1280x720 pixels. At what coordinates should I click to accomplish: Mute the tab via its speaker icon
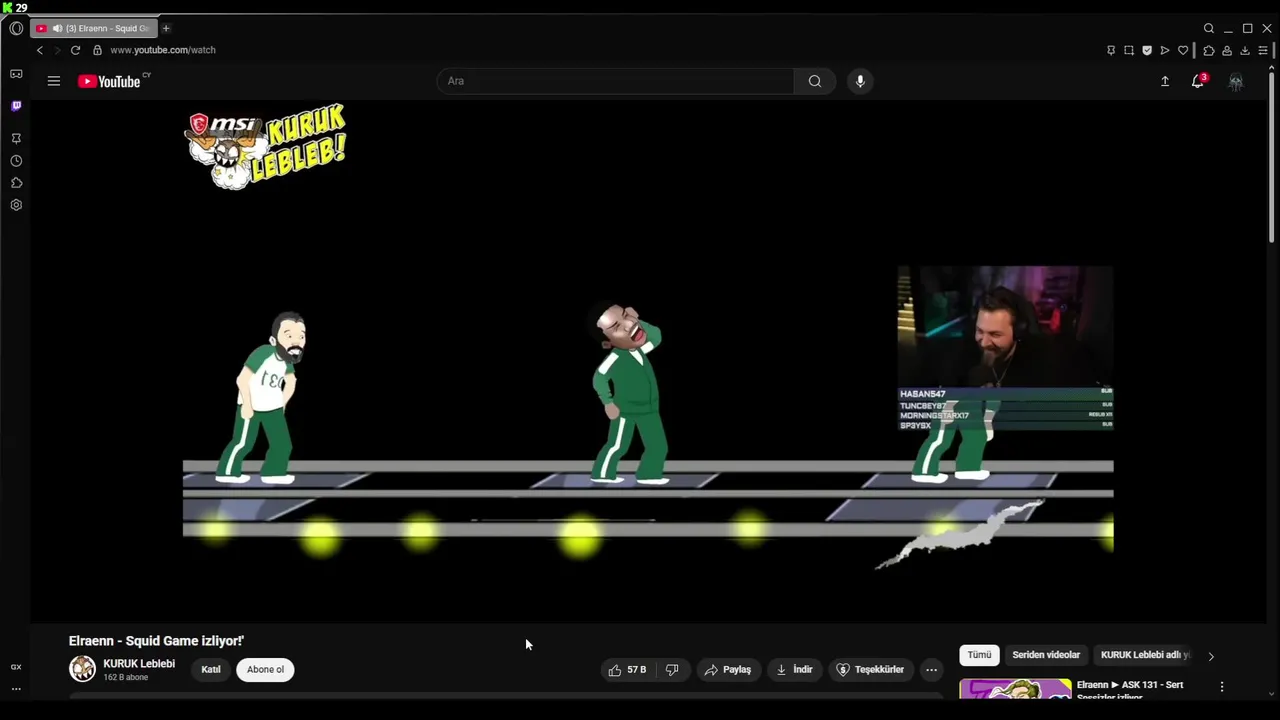[x=57, y=28]
